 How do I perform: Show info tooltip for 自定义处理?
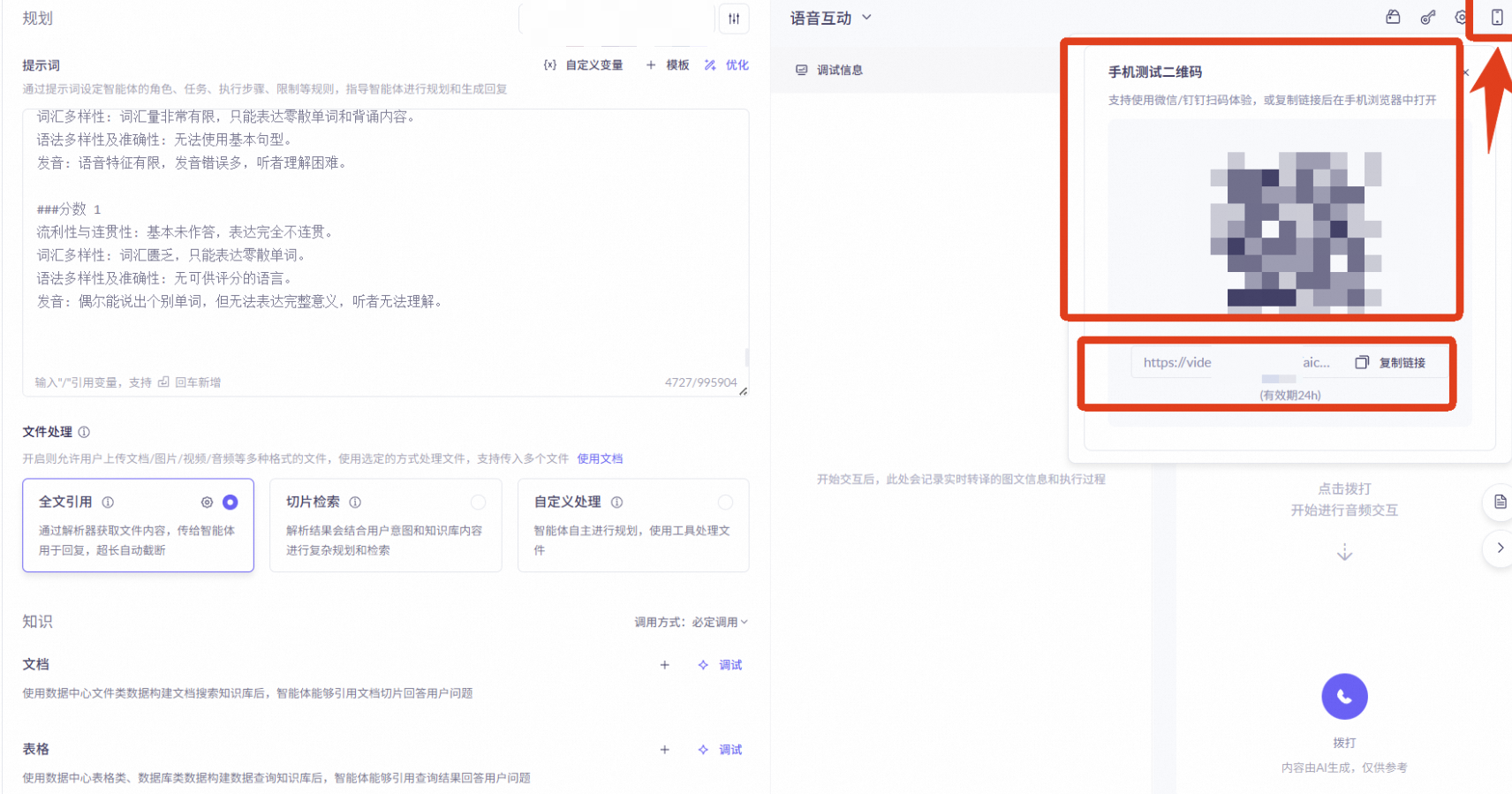(616, 502)
